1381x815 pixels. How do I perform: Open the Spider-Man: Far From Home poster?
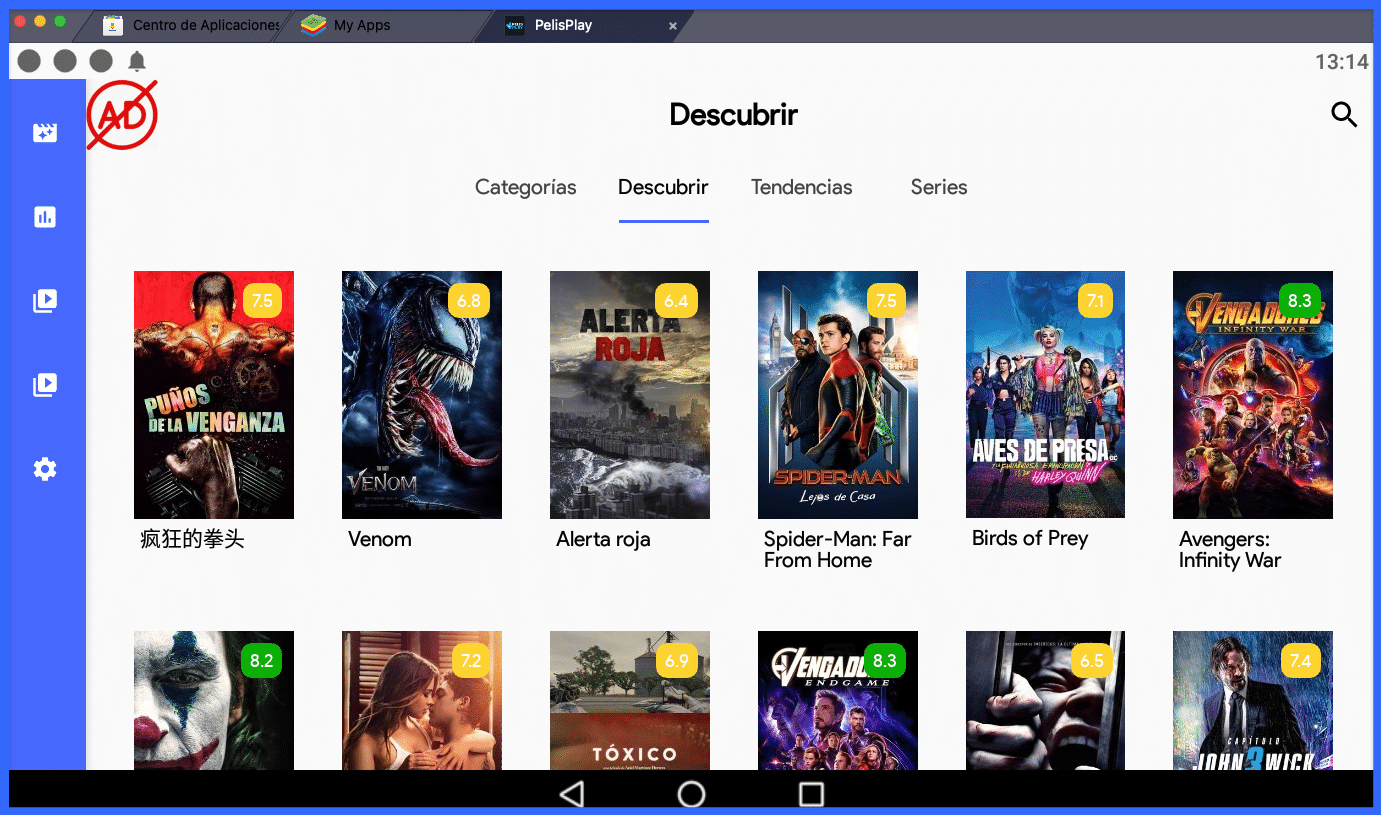point(837,394)
